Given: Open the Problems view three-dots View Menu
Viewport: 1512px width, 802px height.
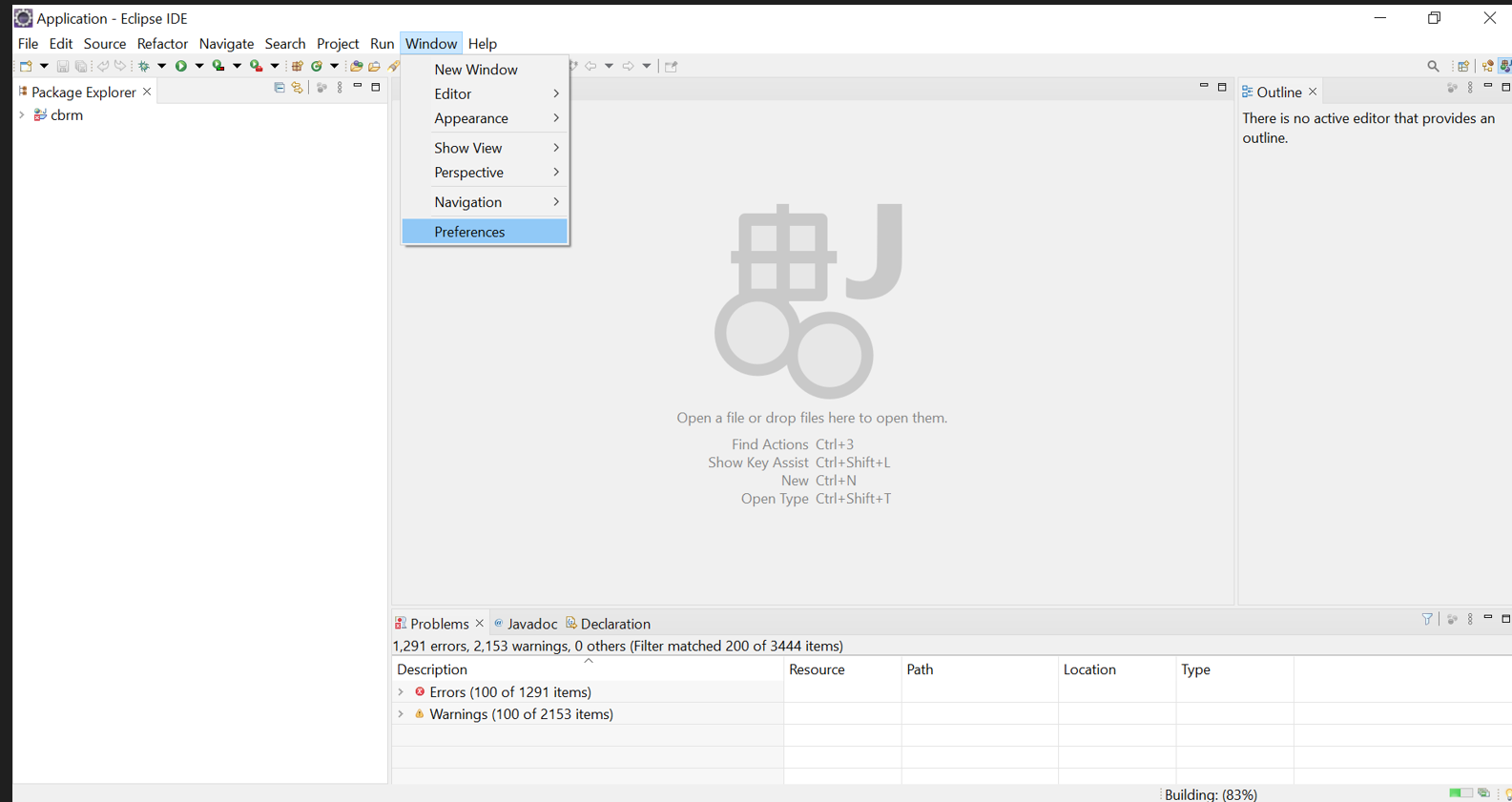Looking at the screenshot, I should [1470, 619].
